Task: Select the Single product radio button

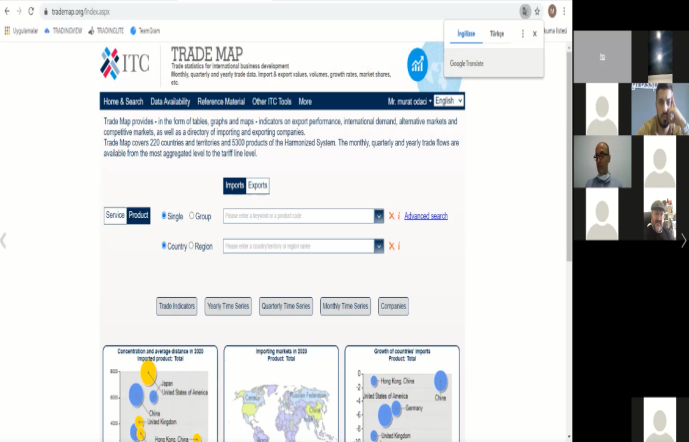Action: point(163,215)
